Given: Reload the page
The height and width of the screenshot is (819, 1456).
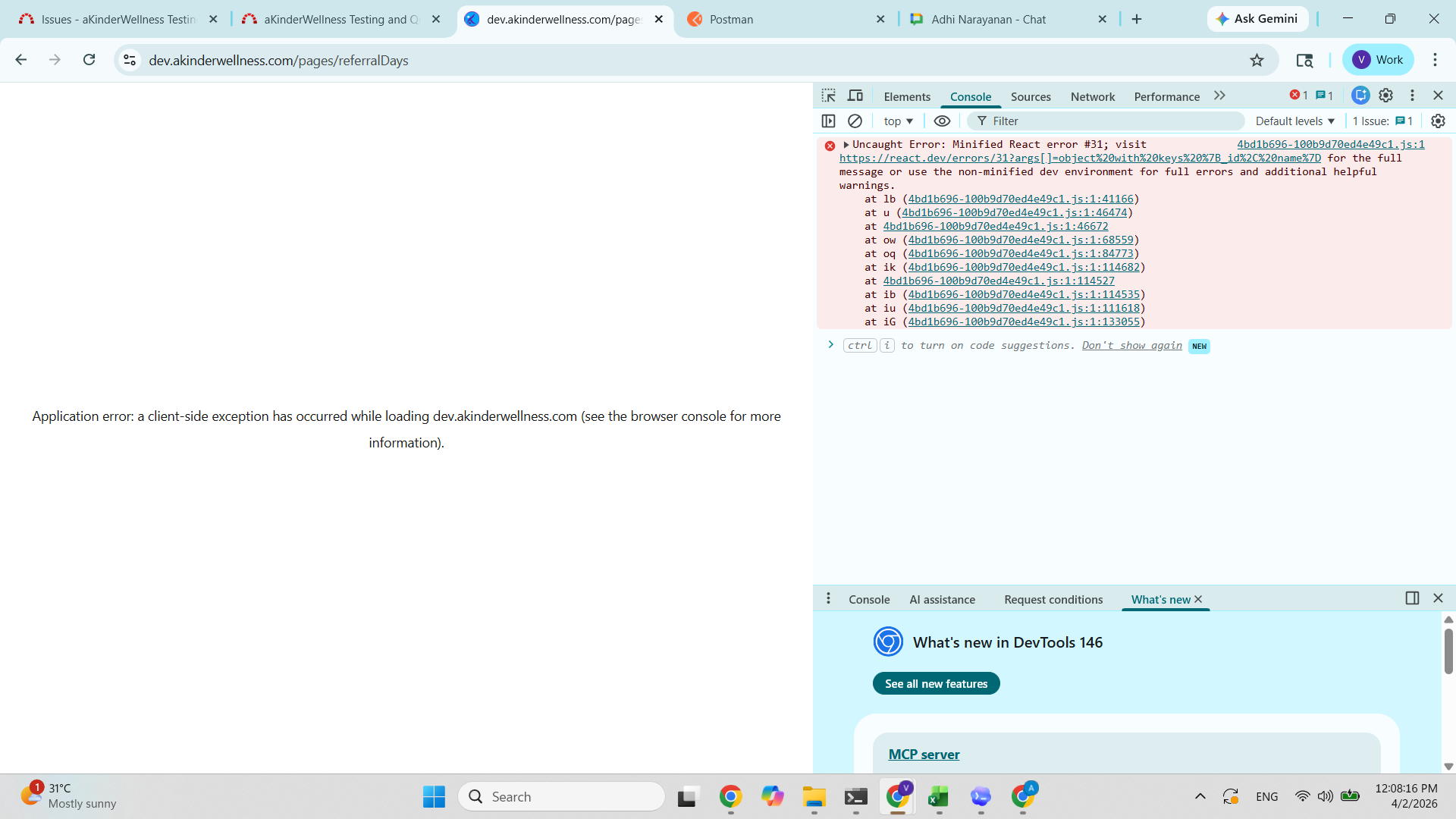Looking at the screenshot, I should (x=89, y=60).
